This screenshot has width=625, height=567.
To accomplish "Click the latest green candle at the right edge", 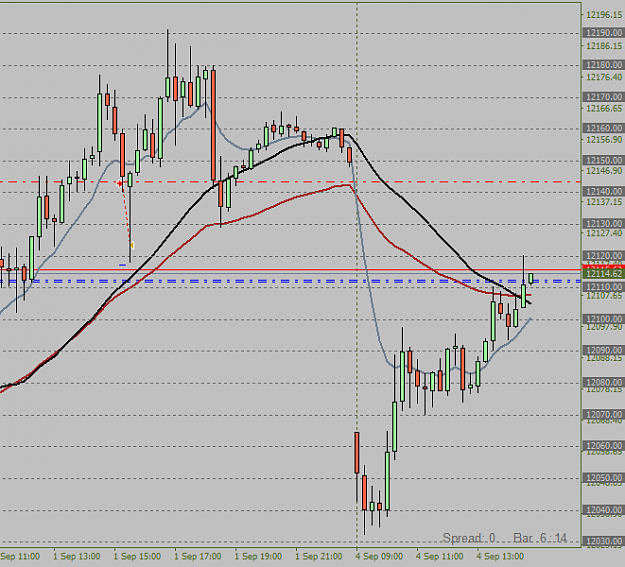I will click(531, 278).
